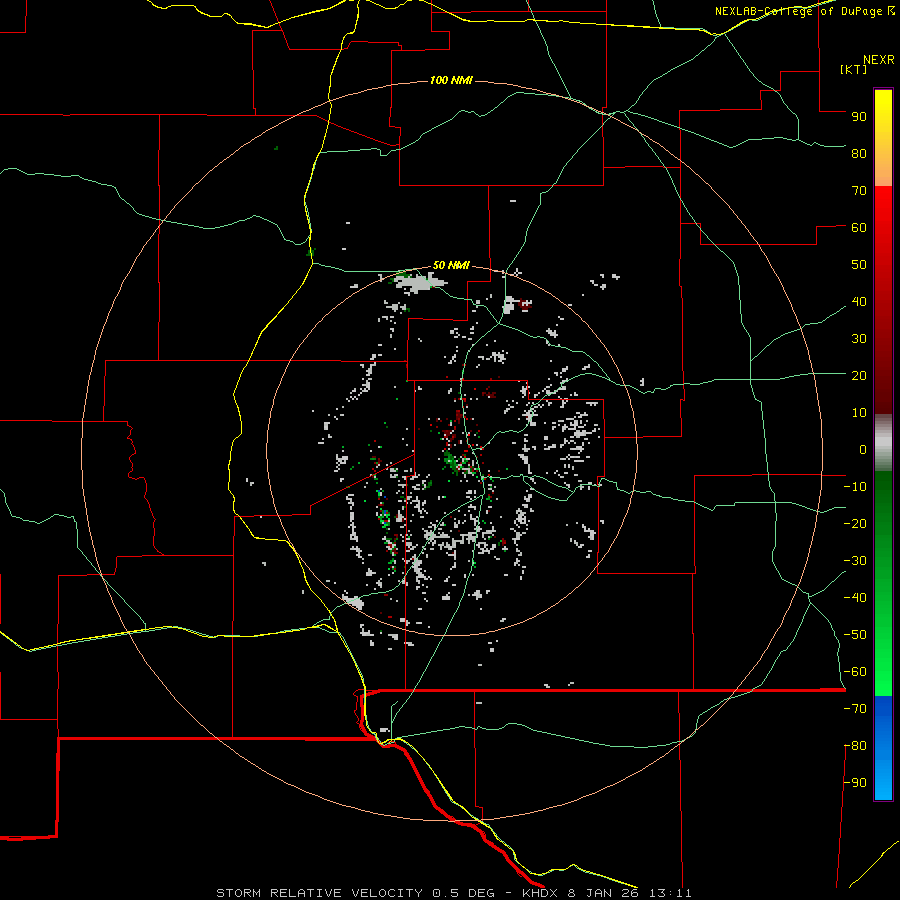Screen dimensions: 900x900
Task: Click the gray zero-velocity segment of color bar
Action: 883,443
